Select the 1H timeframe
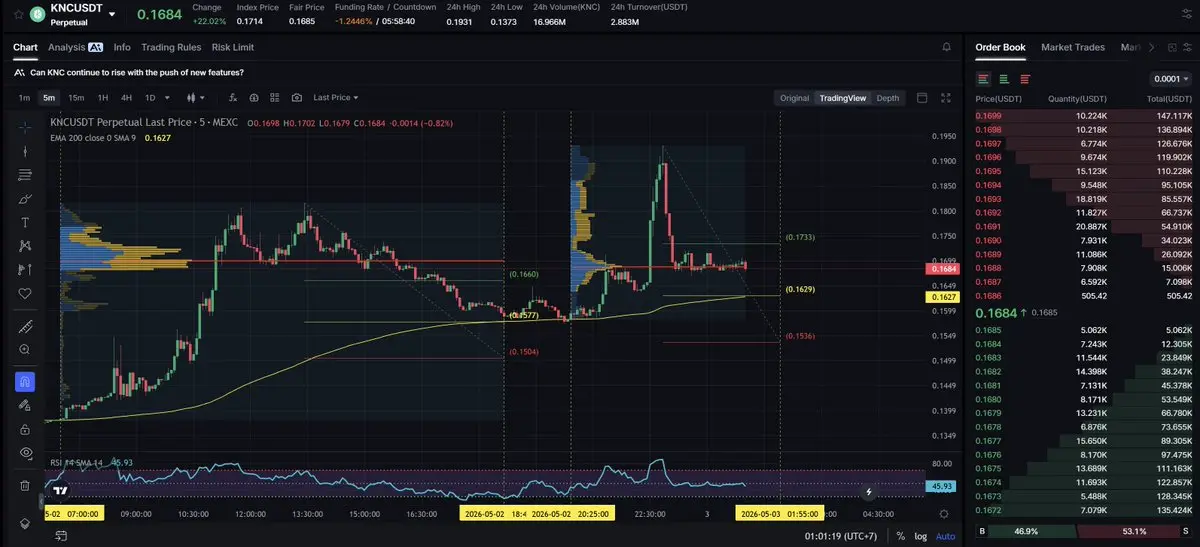1200x547 pixels. tap(102, 98)
